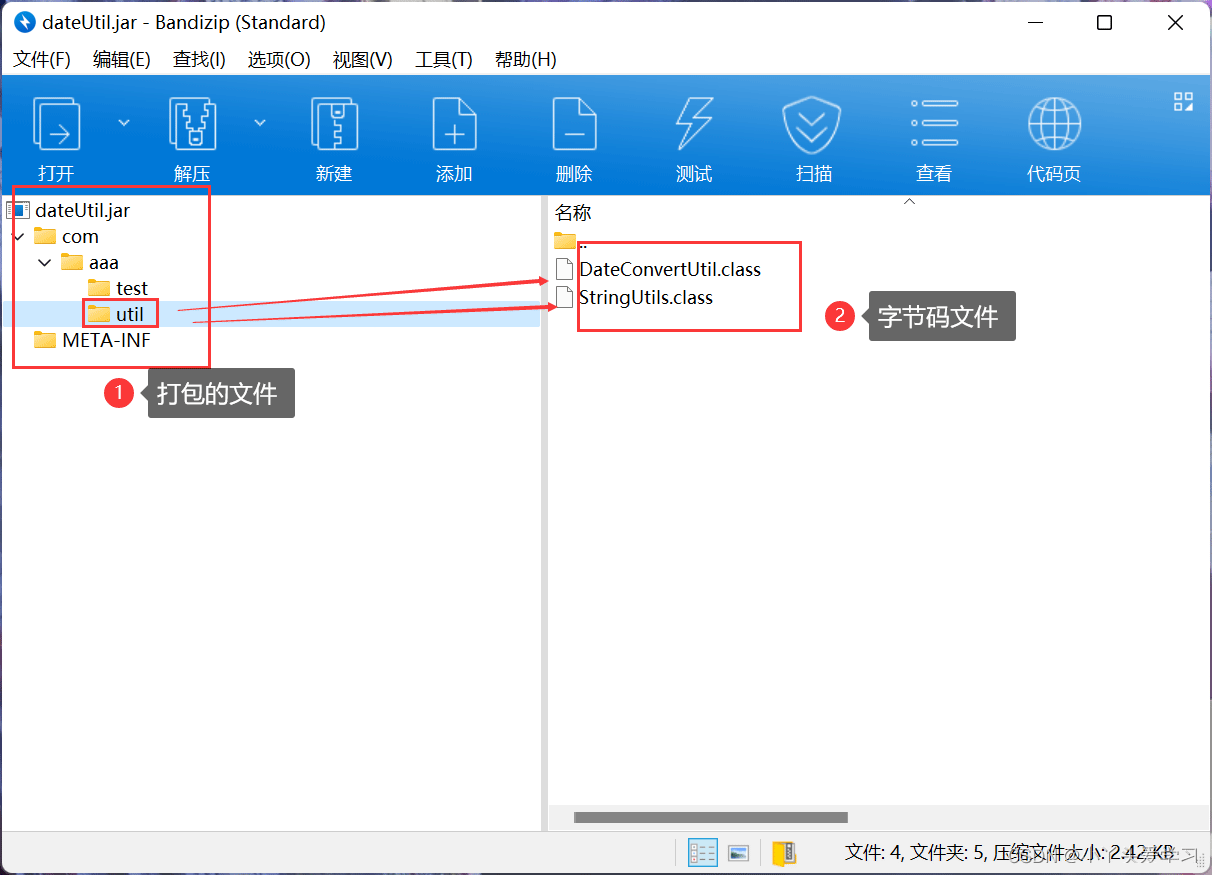Switch to detailed list view mode

702,852
